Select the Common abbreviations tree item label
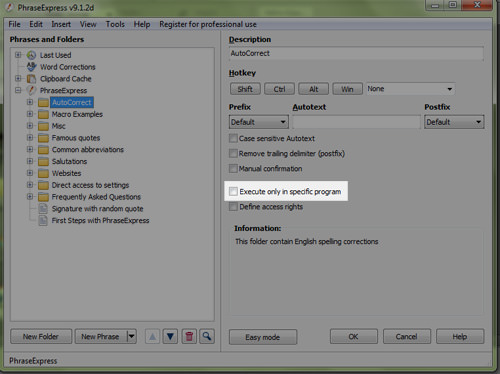The width and height of the screenshot is (500, 374). click(x=88, y=150)
